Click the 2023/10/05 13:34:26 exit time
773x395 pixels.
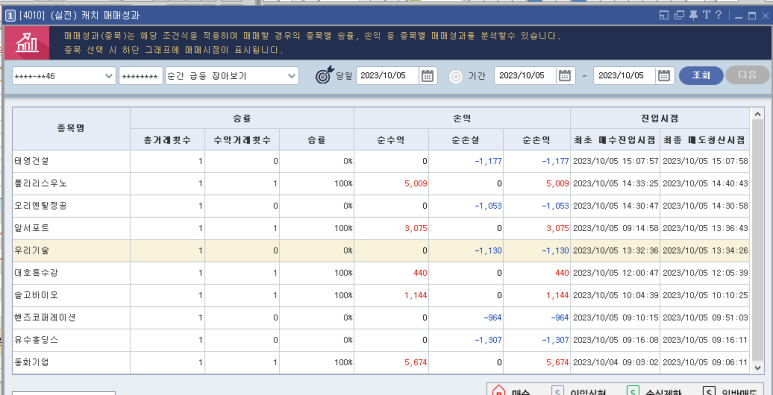(x=705, y=251)
